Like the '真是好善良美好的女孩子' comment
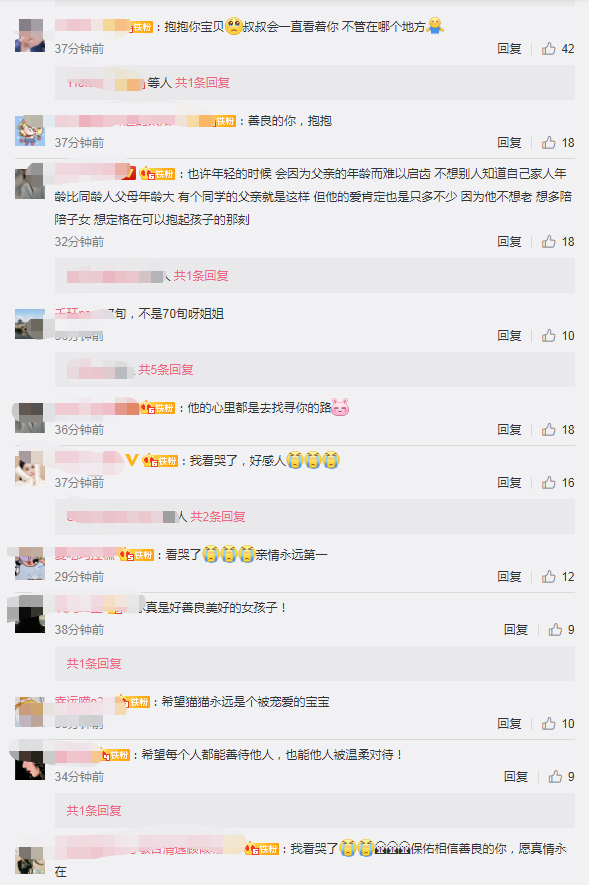This screenshot has width=589, height=885. coord(555,630)
